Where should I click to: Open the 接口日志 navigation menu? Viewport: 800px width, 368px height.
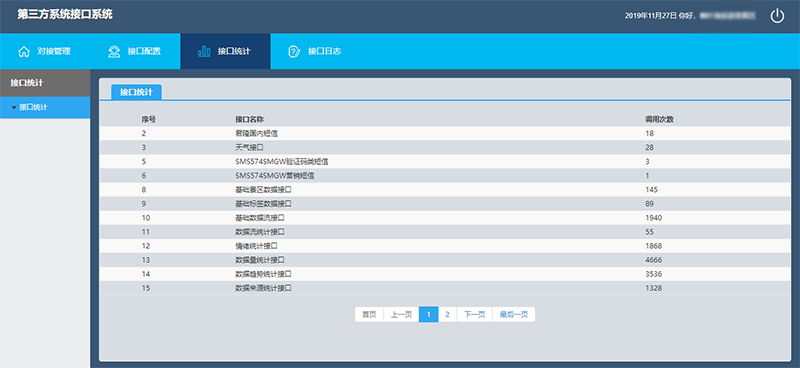pyautogui.click(x=315, y=51)
